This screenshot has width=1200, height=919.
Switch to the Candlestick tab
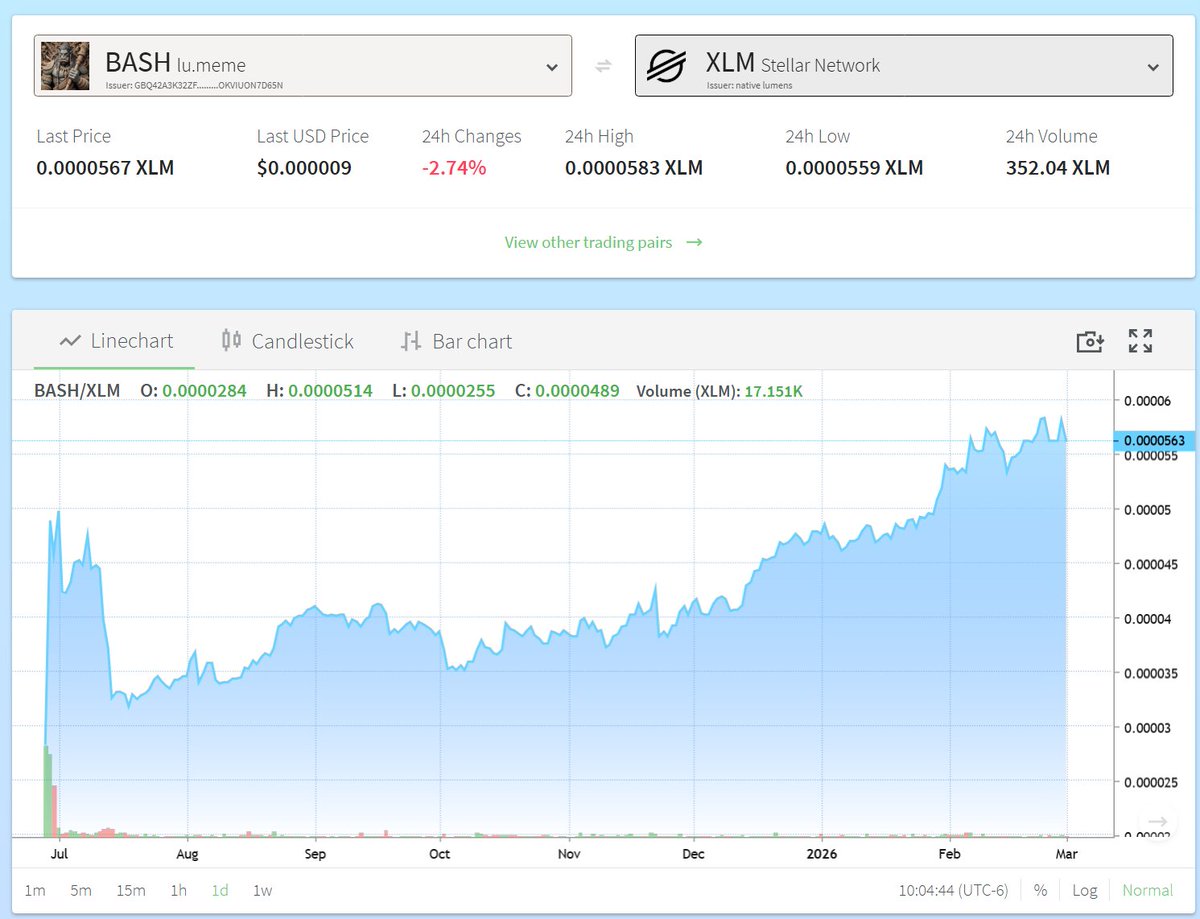coord(287,341)
